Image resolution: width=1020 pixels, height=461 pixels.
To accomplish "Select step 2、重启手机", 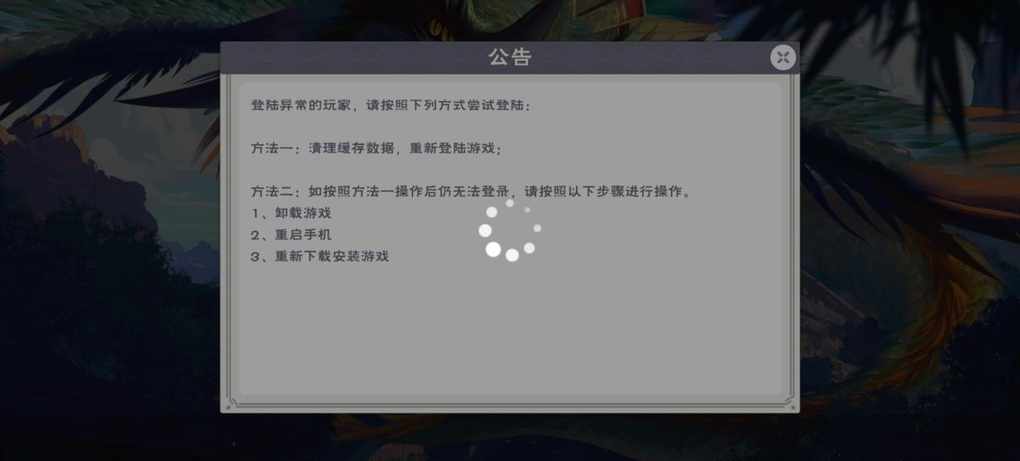I will pyautogui.click(x=291, y=235).
